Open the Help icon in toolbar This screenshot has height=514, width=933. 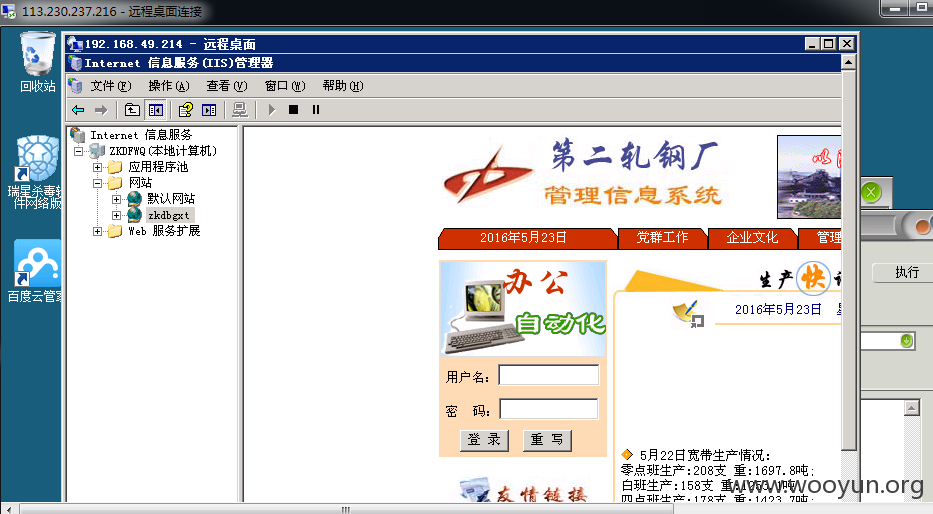point(186,109)
